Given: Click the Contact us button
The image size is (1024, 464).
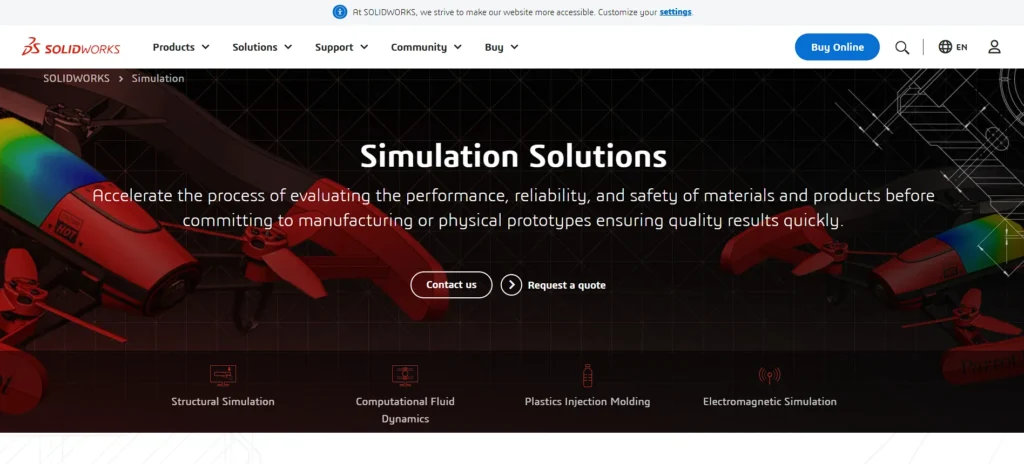Looking at the screenshot, I should tap(451, 285).
